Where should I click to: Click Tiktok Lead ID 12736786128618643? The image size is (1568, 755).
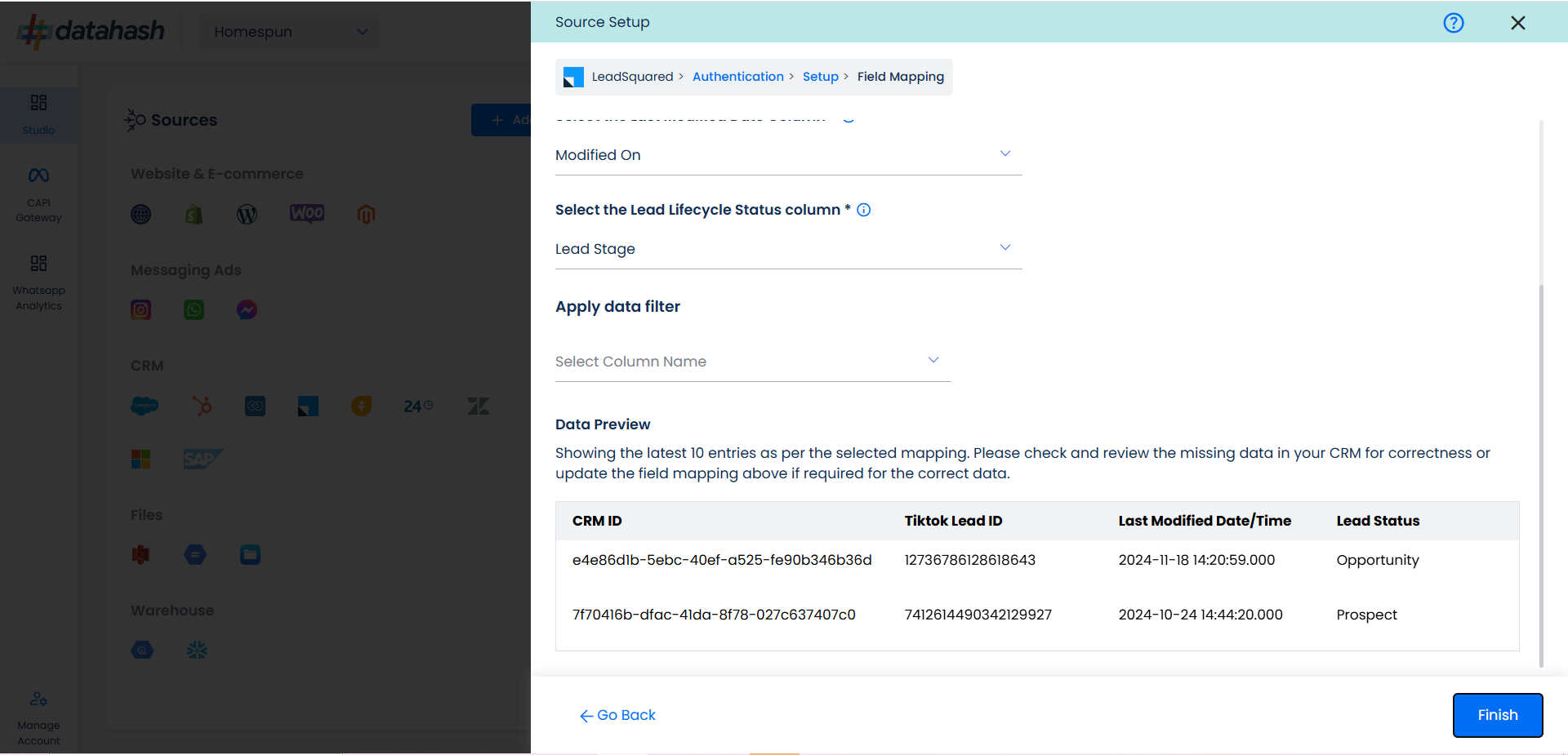click(x=969, y=560)
